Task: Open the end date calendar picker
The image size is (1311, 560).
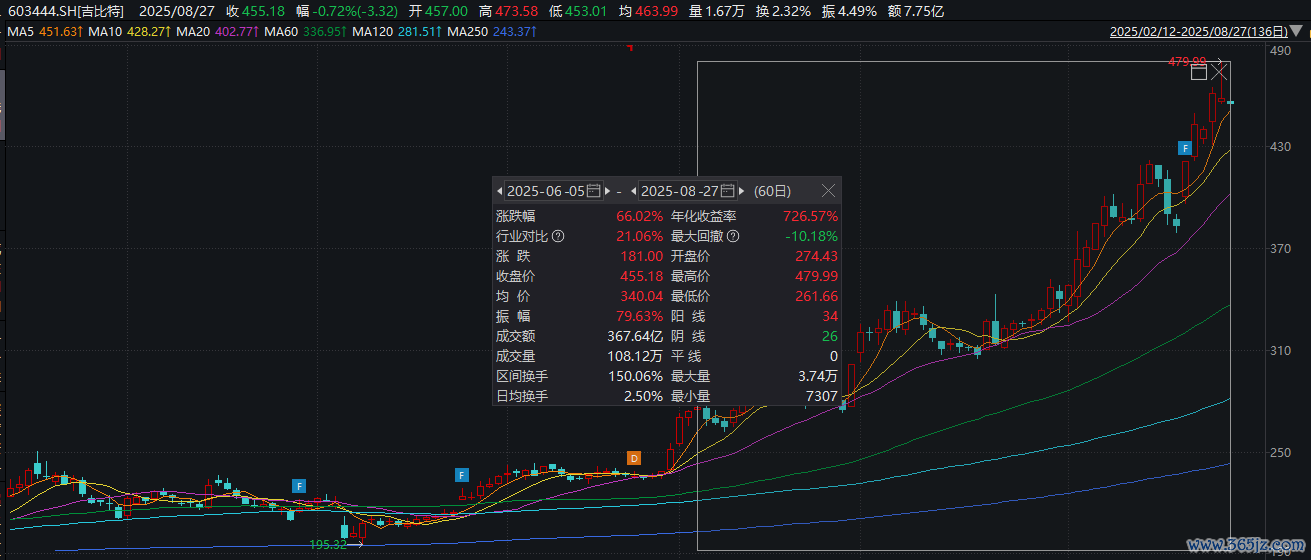Action: point(728,190)
